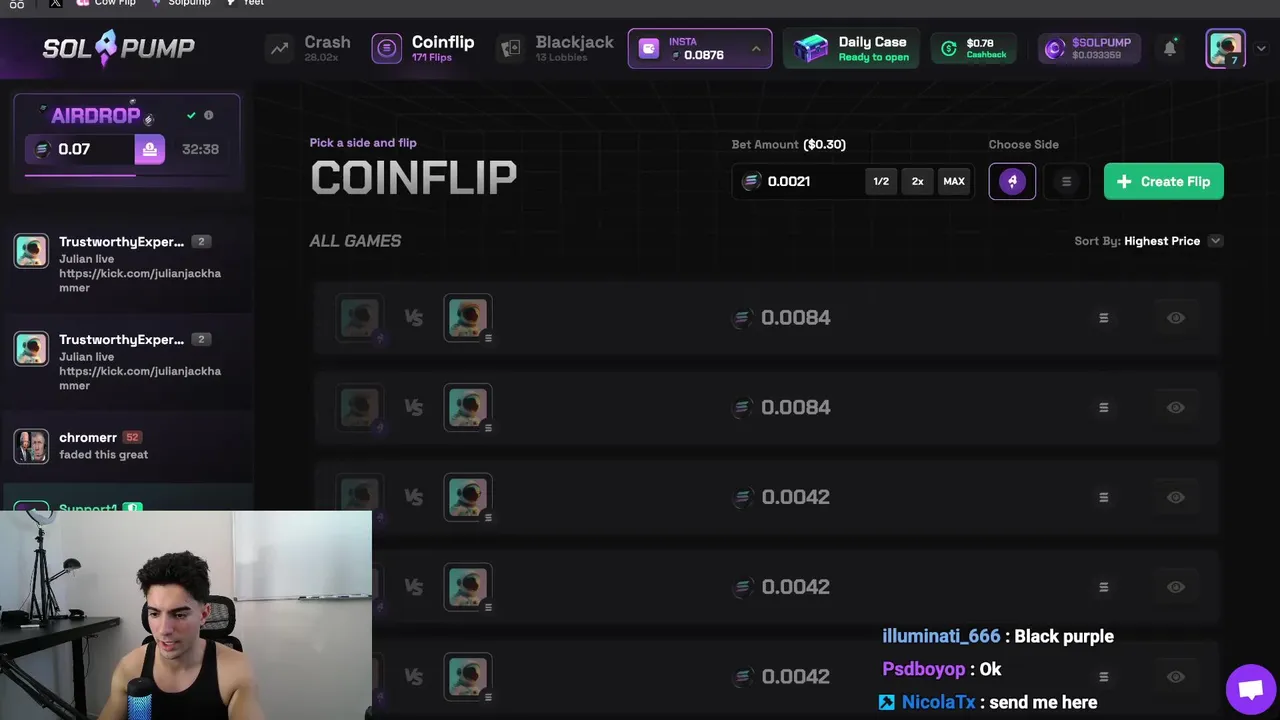Click the Bet Amount input field
The height and width of the screenshot is (720, 1280).
click(810, 181)
